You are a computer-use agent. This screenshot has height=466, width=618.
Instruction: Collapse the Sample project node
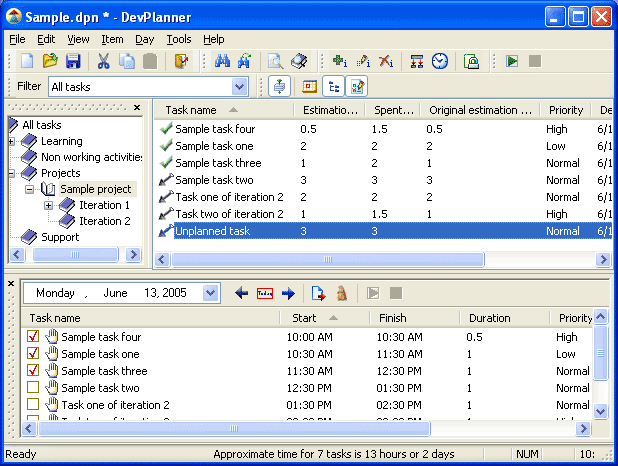click(29, 189)
